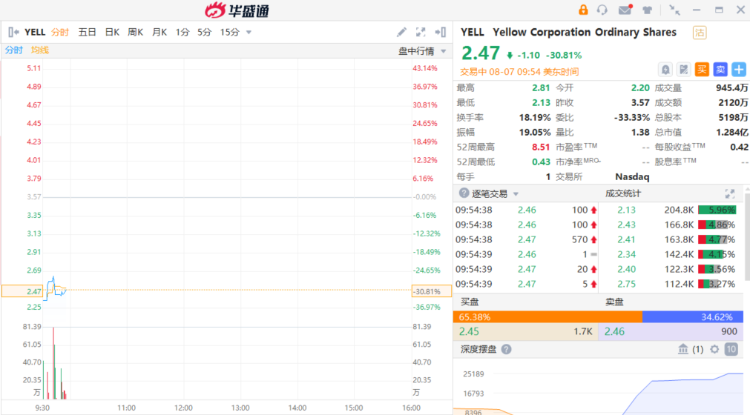Switch to the 五日 chart tab
This screenshot has height=415, width=750.
click(87, 32)
